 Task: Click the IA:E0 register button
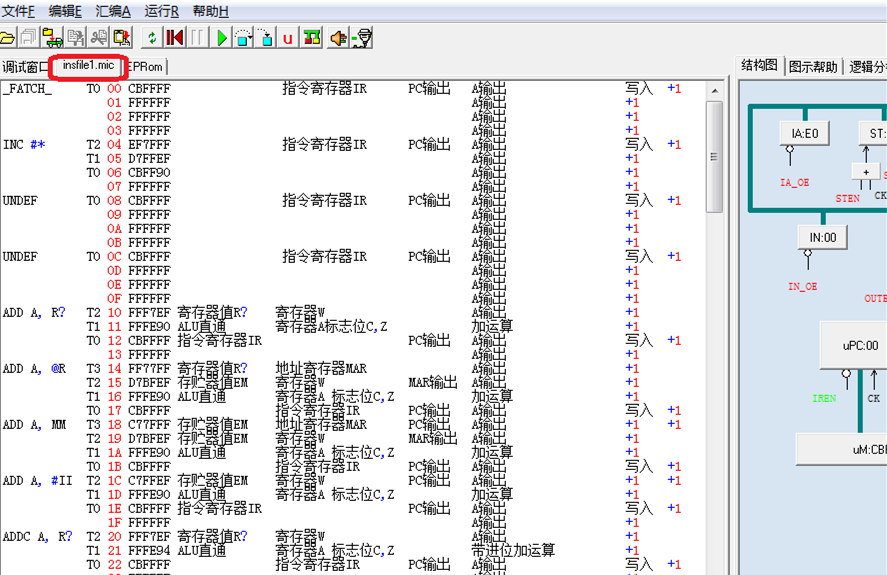click(804, 132)
